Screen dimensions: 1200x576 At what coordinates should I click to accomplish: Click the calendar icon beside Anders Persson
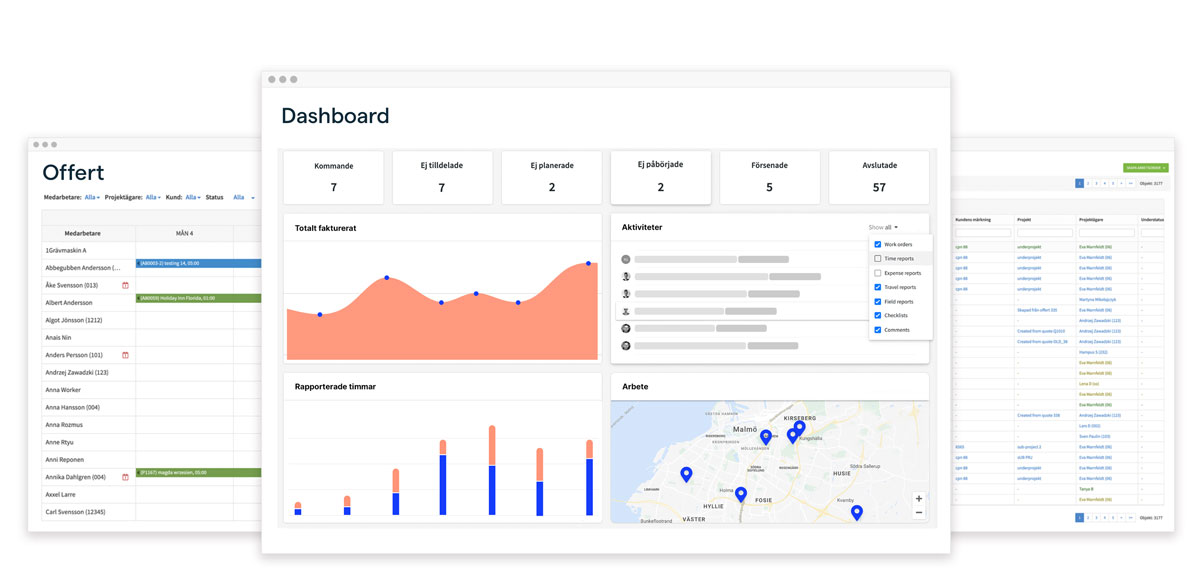125,355
